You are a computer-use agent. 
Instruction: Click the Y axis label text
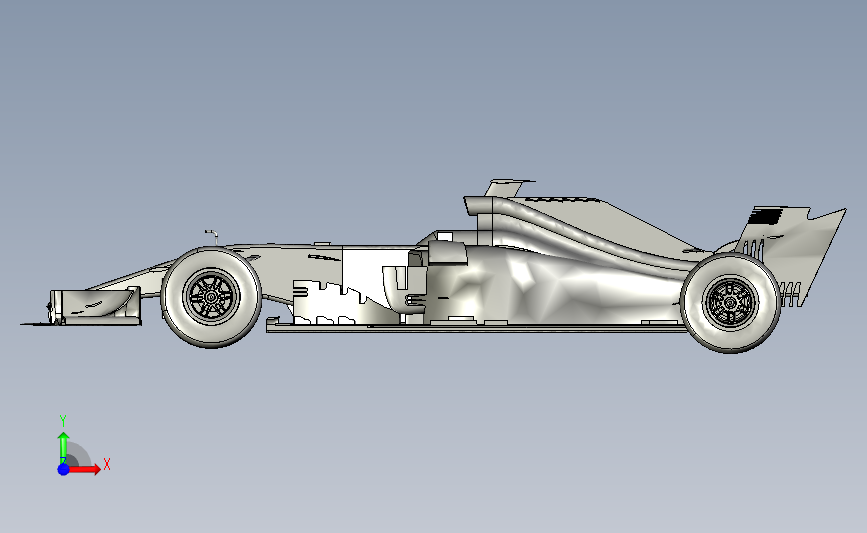(x=63, y=421)
